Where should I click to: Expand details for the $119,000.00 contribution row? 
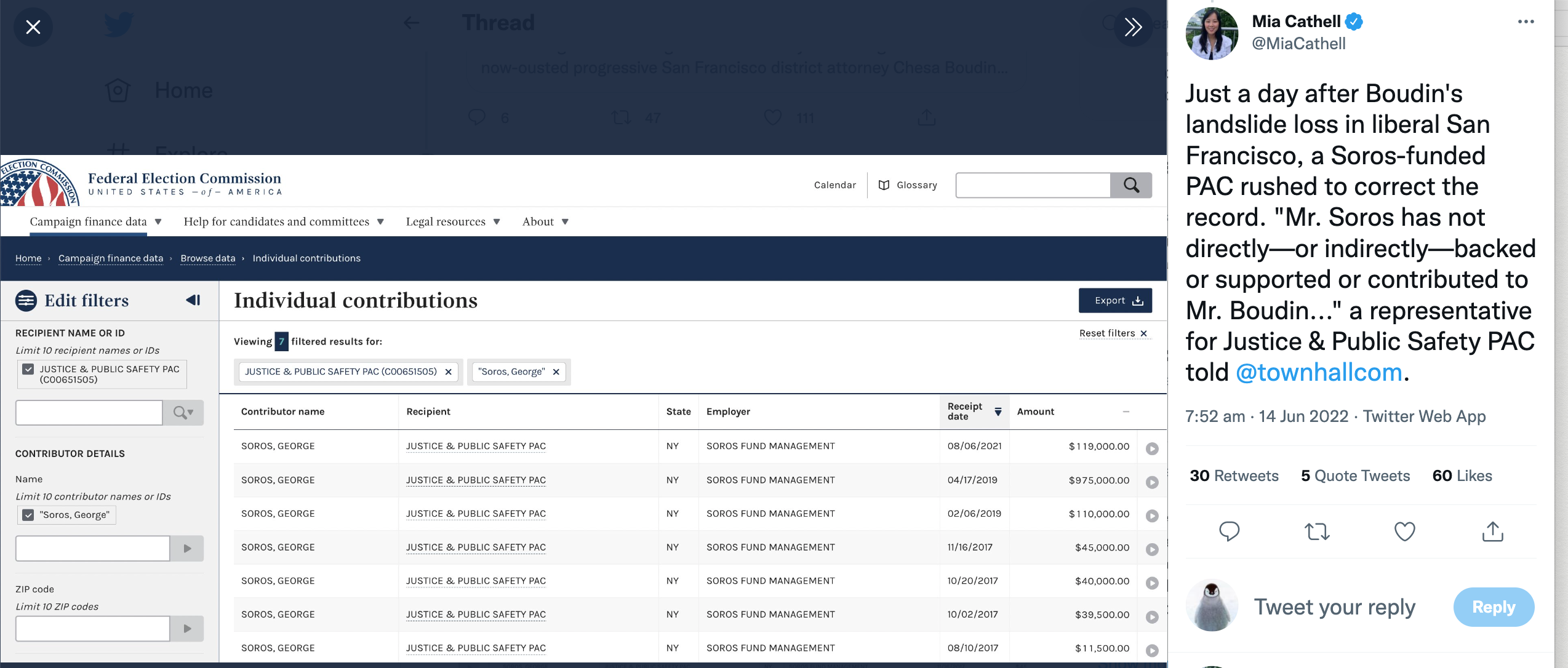coord(1152,448)
